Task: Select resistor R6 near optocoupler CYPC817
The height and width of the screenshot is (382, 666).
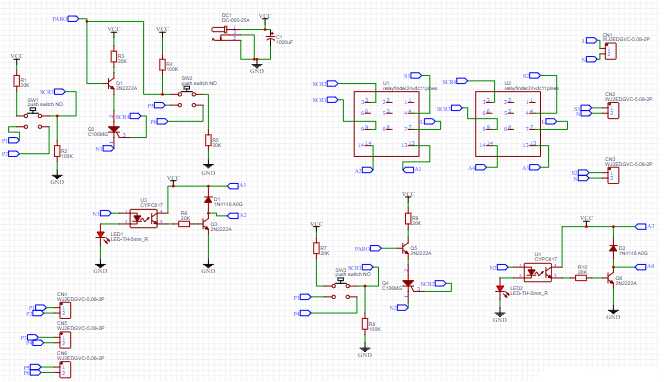Action: click(184, 224)
